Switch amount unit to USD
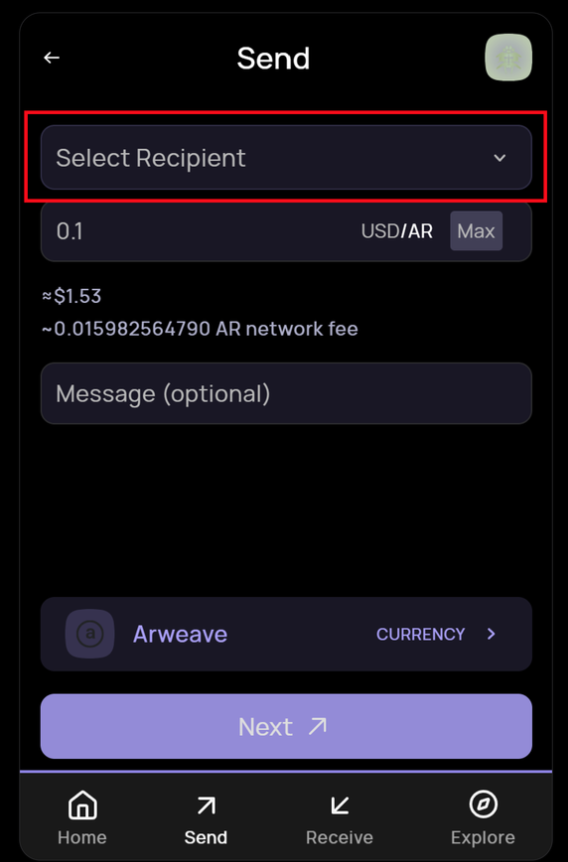Screen dimensions: 568x862 tap(380, 231)
